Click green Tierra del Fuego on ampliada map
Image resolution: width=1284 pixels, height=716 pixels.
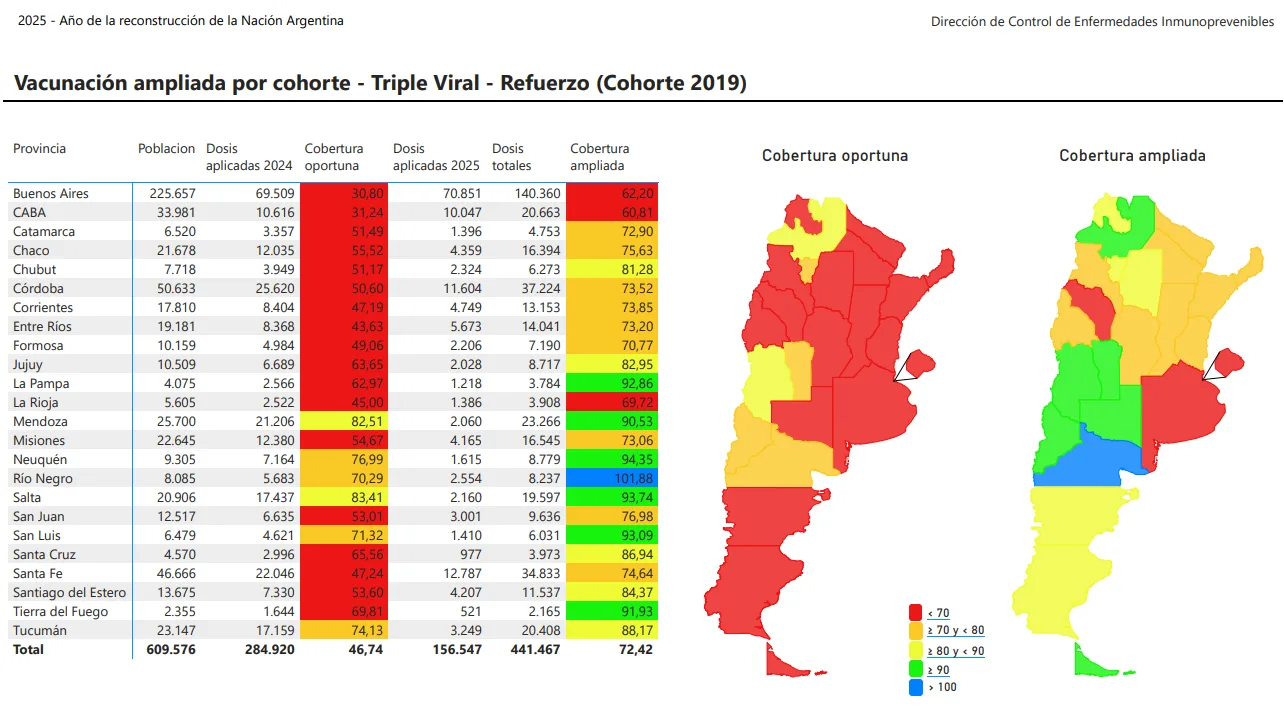[x=1092, y=661]
